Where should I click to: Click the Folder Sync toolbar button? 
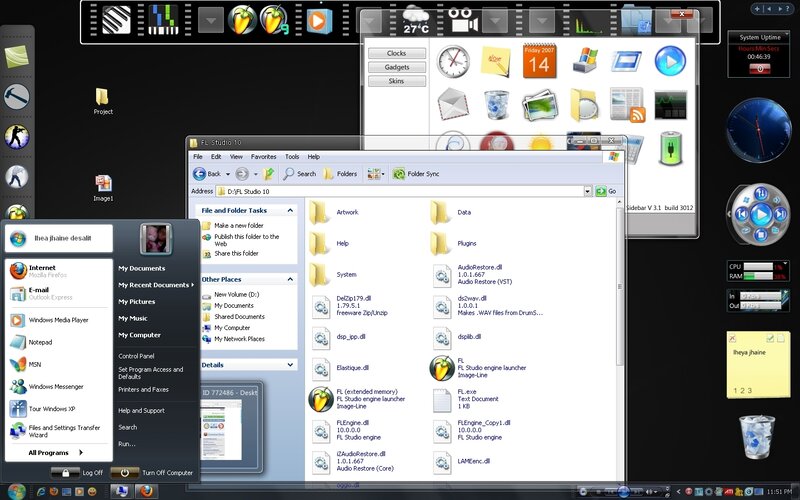click(416, 174)
